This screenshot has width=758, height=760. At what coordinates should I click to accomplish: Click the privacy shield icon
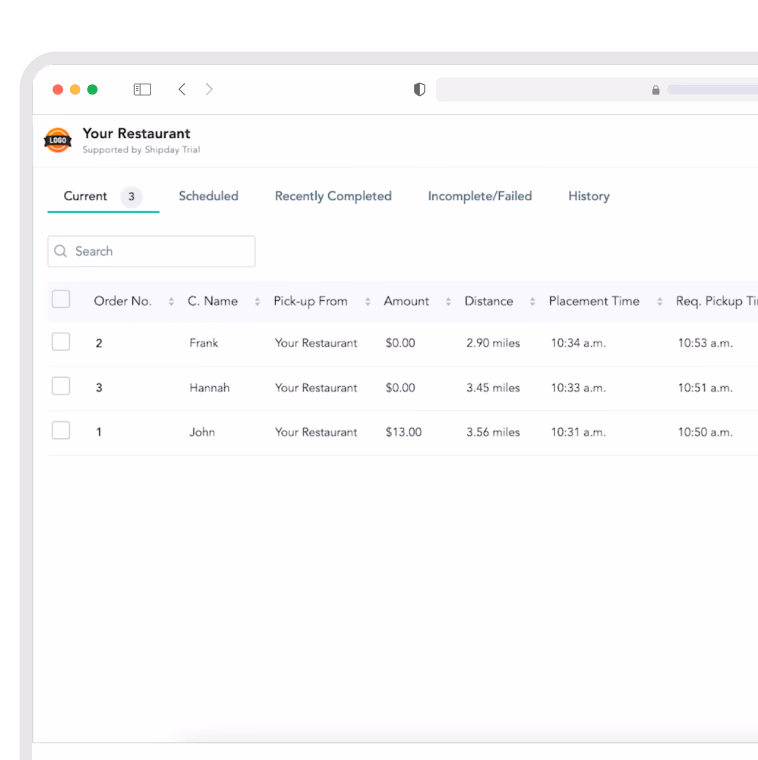tap(419, 89)
